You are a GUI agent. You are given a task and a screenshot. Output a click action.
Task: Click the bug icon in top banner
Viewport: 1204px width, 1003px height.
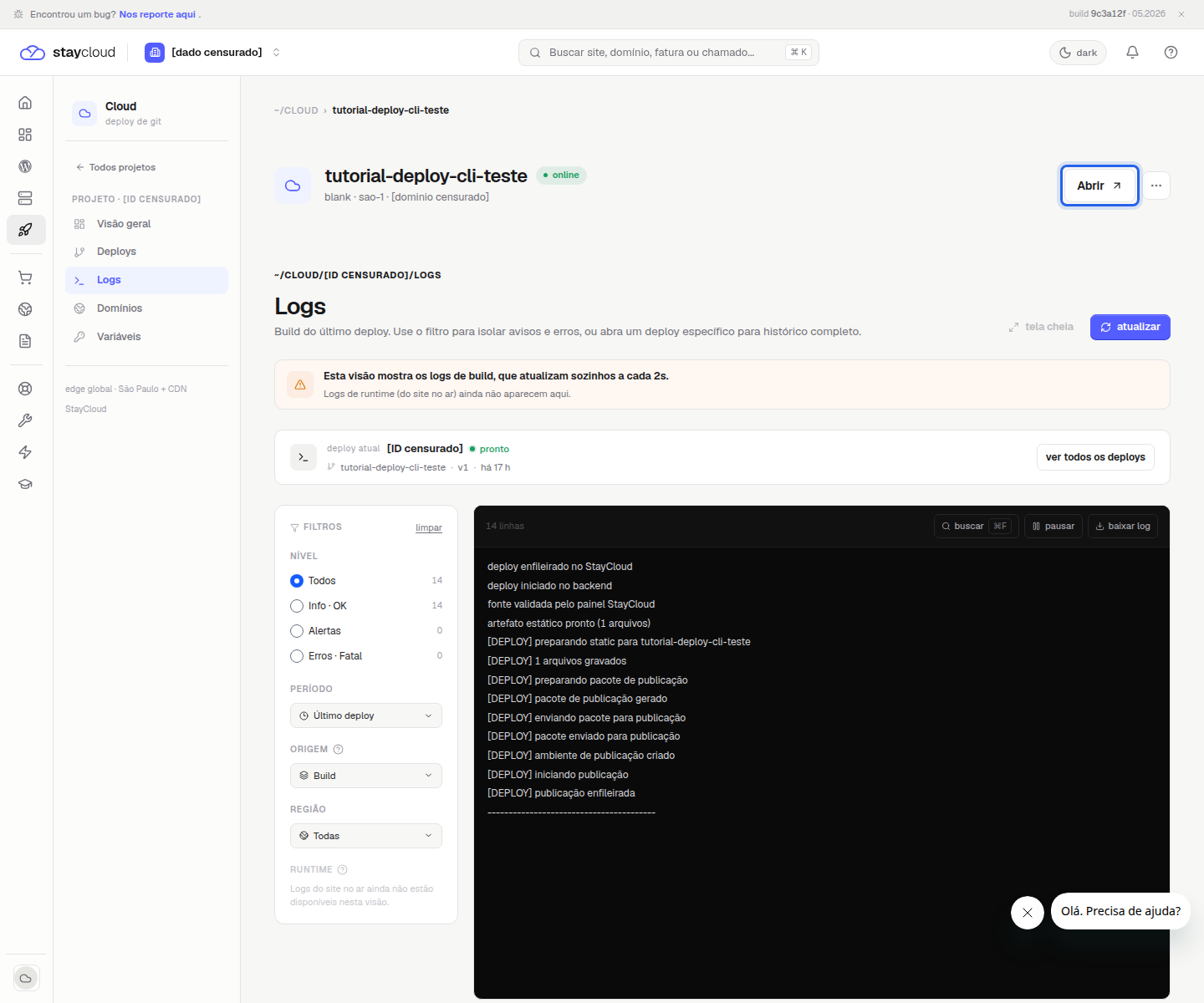coord(19,14)
